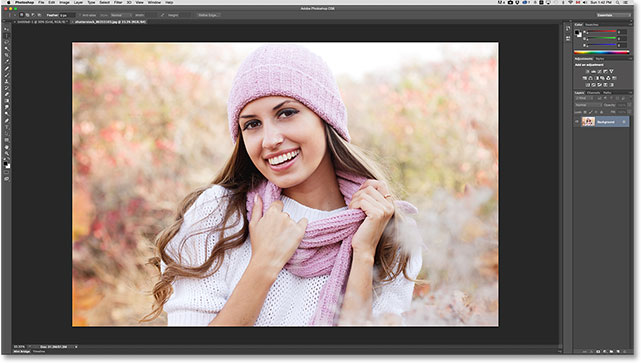Image resolution: width=641 pixels, height=363 pixels.
Task: Toggle the lock transparent pixels icon
Action: (x=585, y=112)
